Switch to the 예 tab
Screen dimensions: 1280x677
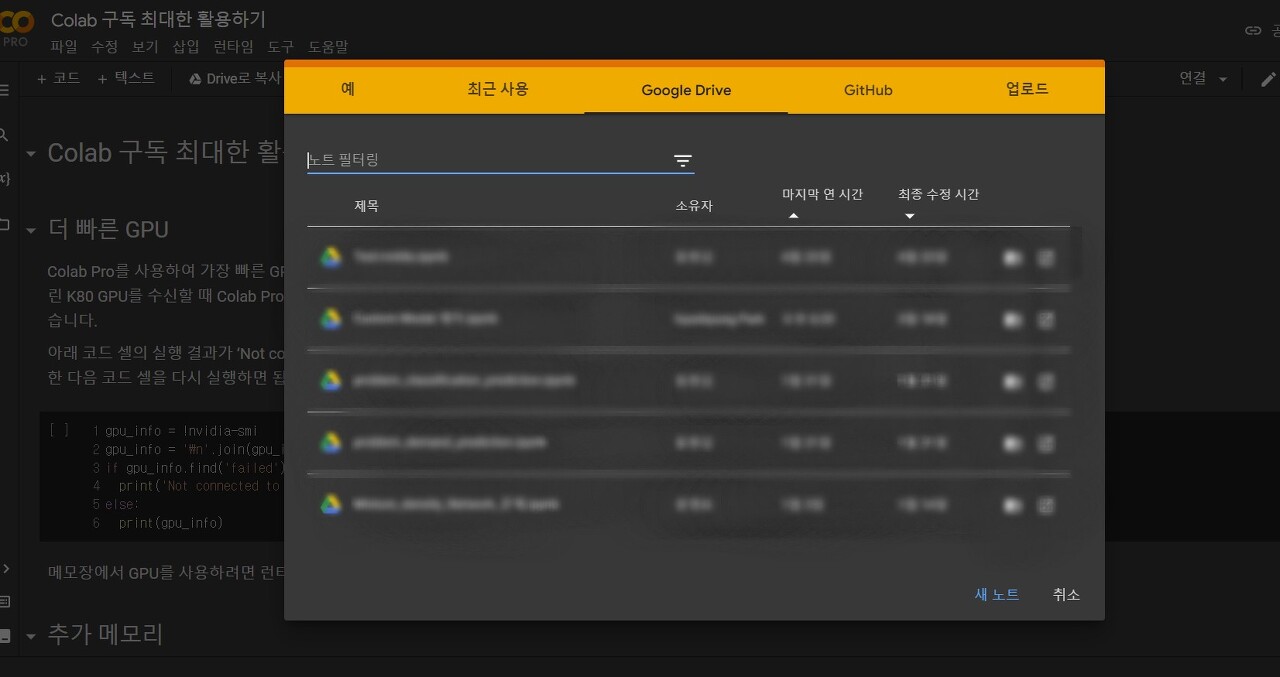tap(348, 89)
